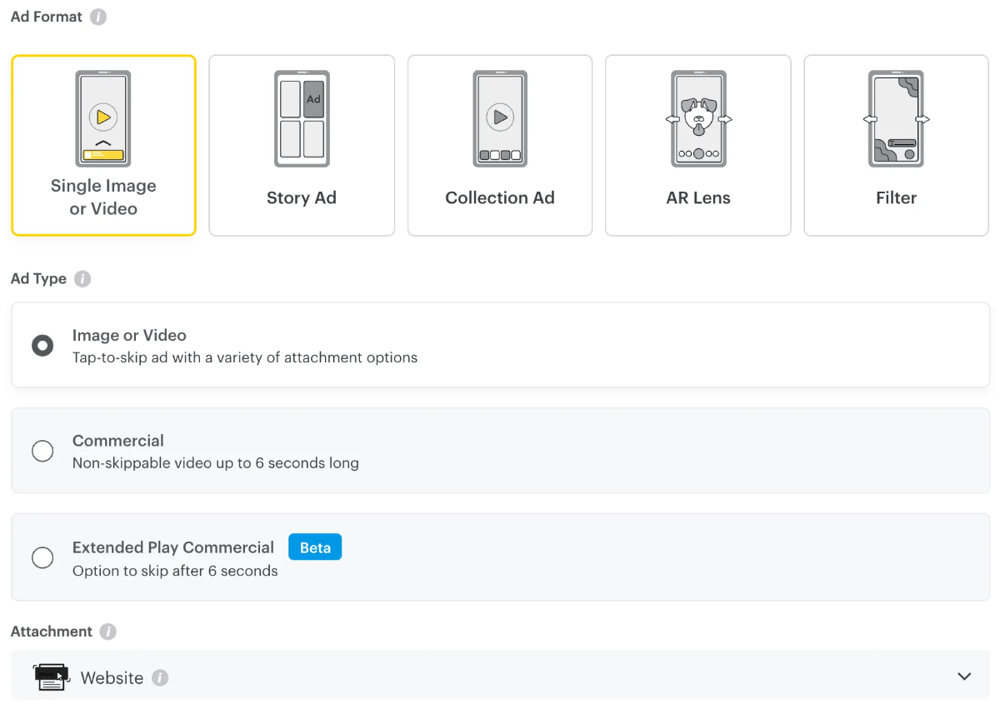Select the Image or Video radio button

pyautogui.click(x=43, y=346)
